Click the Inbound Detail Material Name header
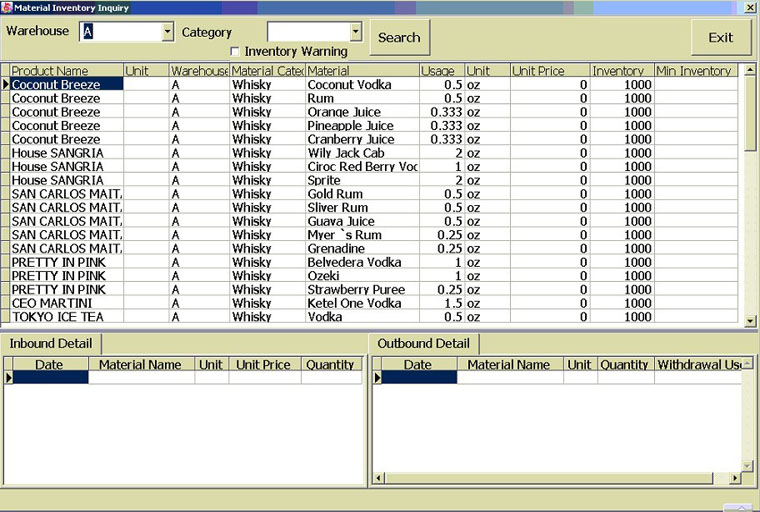 pyautogui.click(x=141, y=365)
